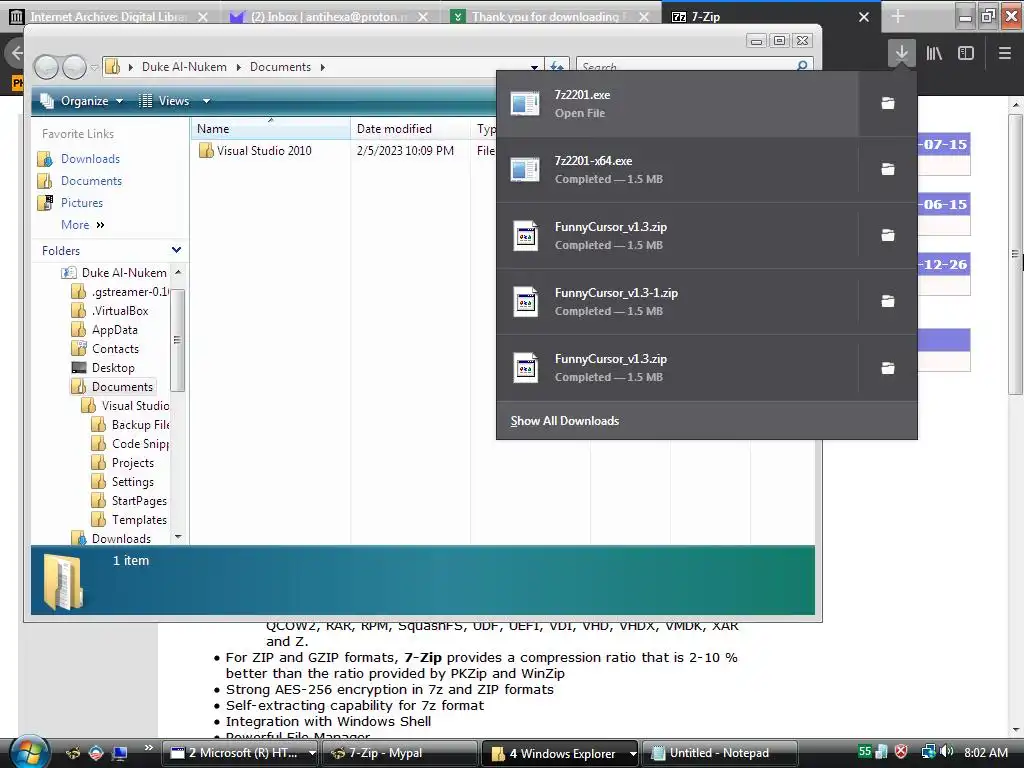Screen dimensions: 1024x768
Task: Click the network tray icon
Action: [928, 752]
